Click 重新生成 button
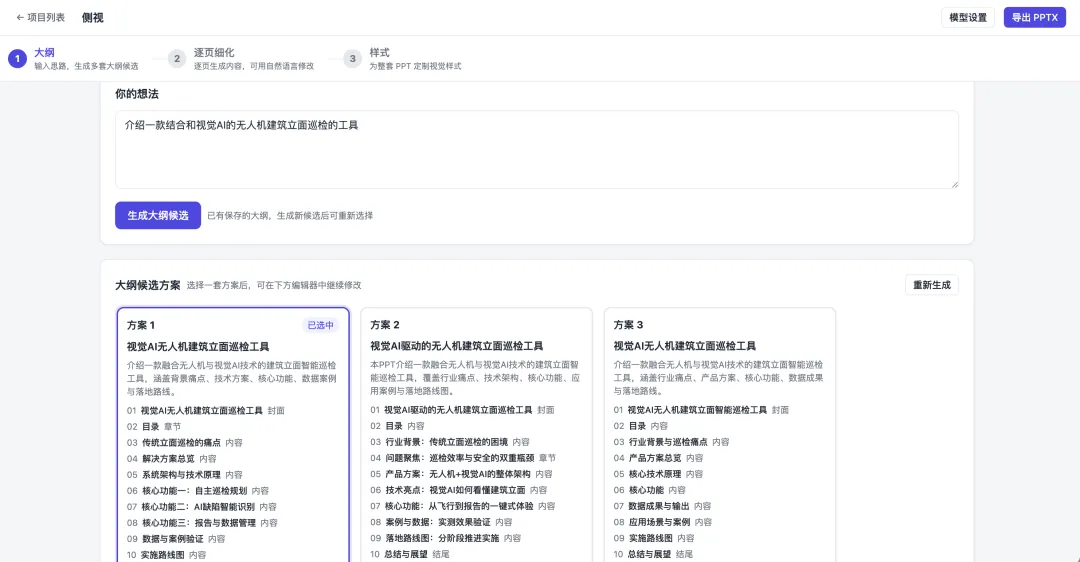The height and width of the screenshot is (562, 1080). pos(931,285)
